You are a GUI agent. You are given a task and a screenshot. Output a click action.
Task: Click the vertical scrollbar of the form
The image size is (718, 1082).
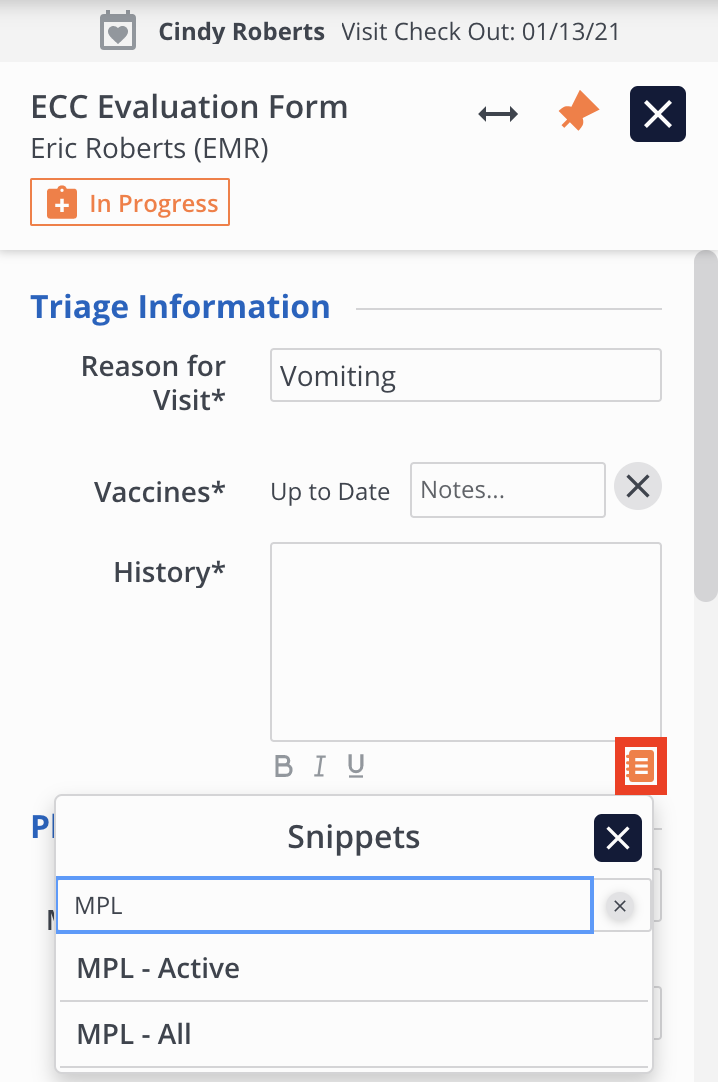coord(706,430)
